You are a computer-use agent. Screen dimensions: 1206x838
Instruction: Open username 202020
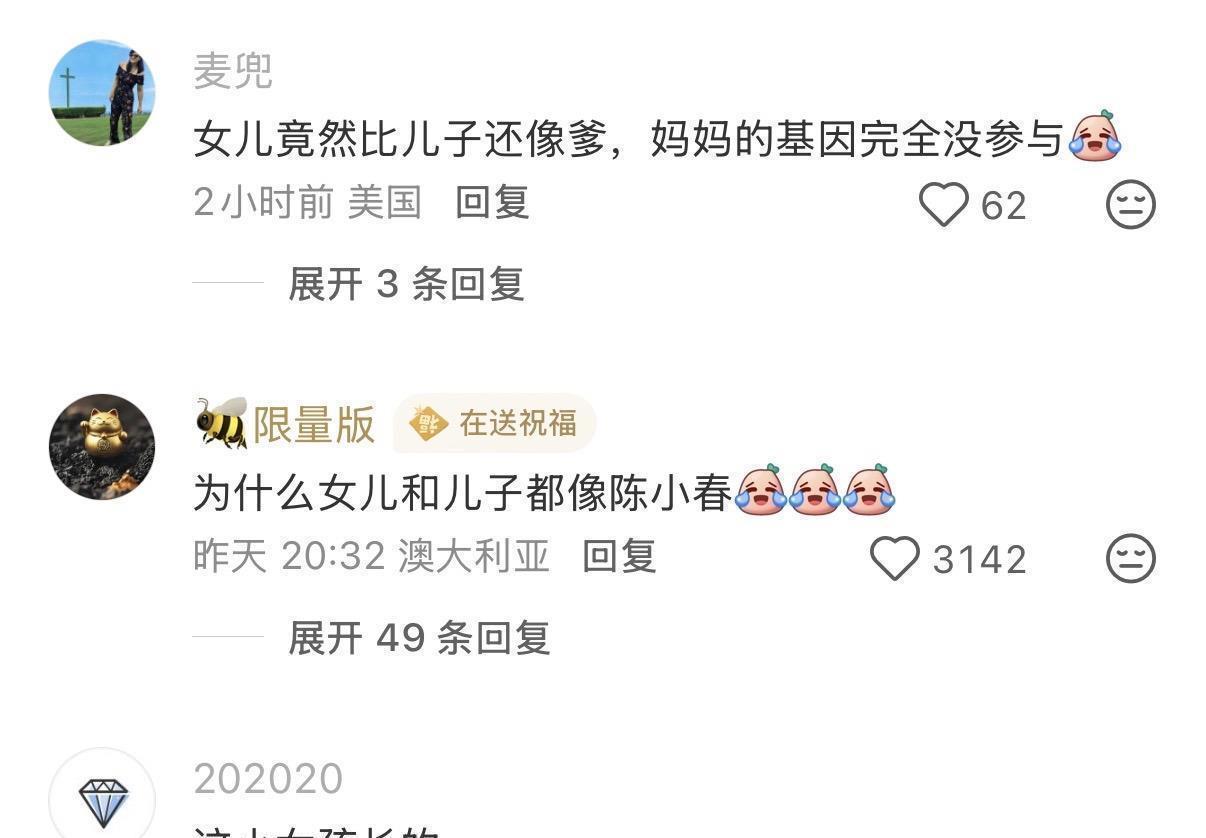[x=268, y=778]
